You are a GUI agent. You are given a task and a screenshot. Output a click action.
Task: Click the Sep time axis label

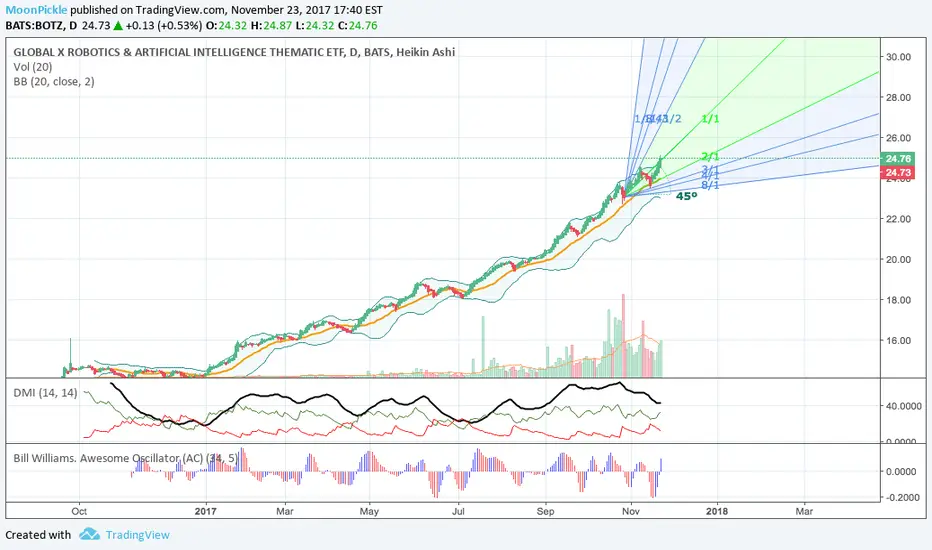[545, 511]
